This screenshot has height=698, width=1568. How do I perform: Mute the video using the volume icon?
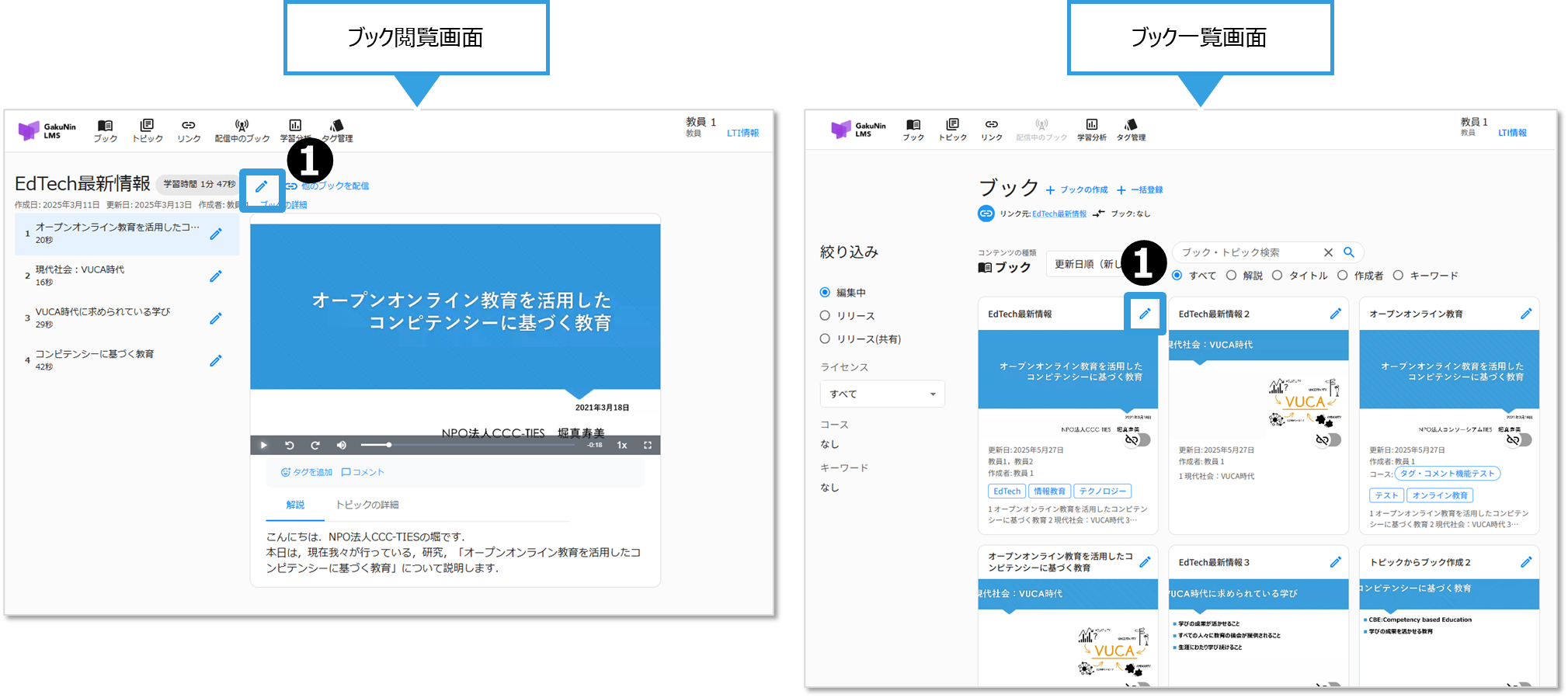pos(341,445)
